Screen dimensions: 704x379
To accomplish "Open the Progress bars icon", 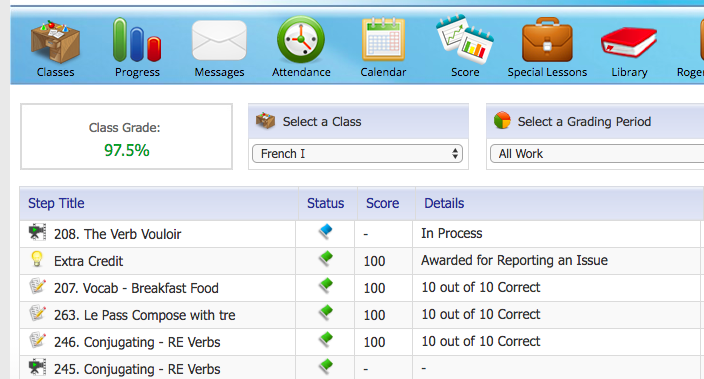I will [137, 40].
